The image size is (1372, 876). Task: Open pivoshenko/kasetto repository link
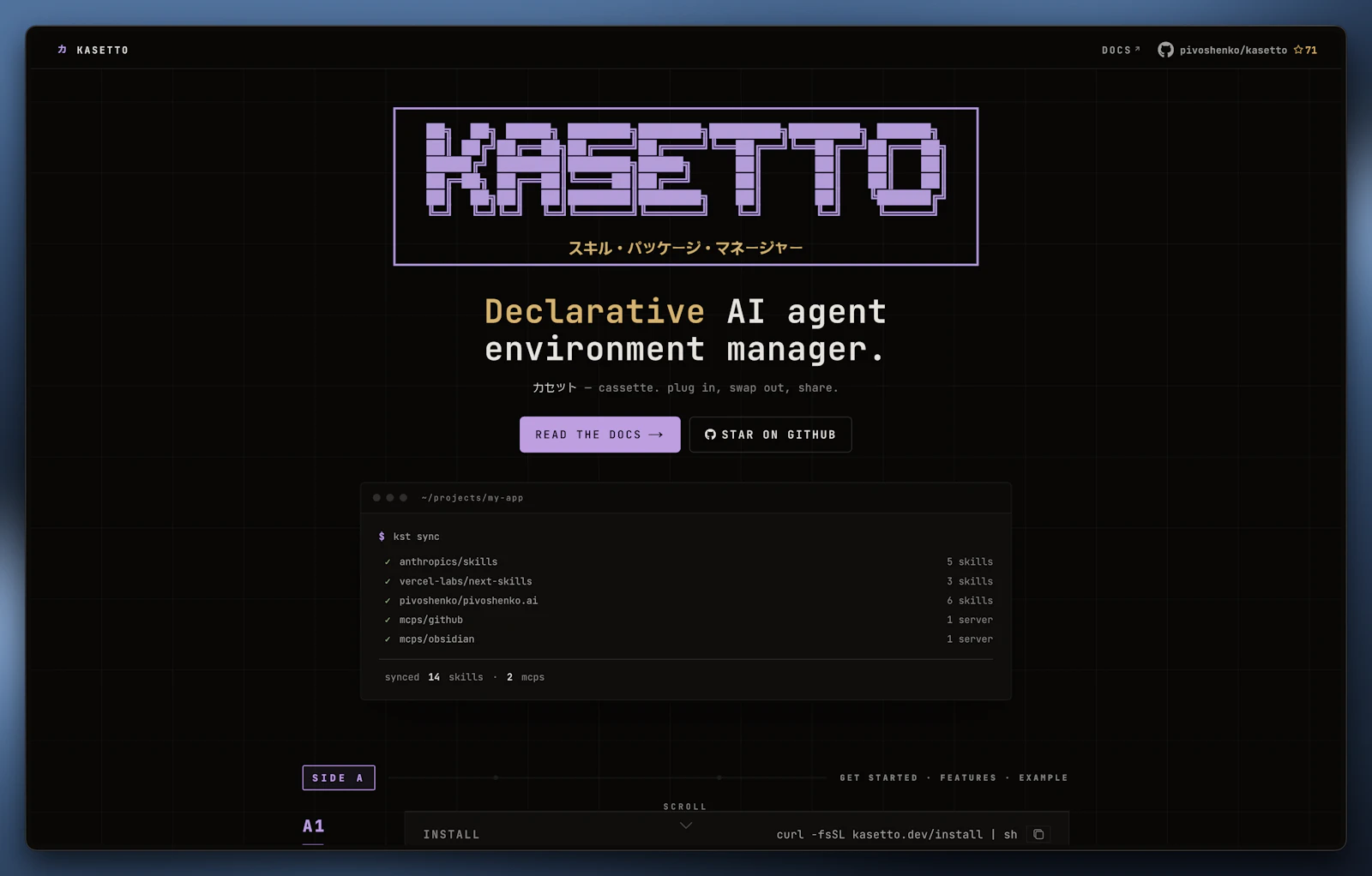(1233, 51)
